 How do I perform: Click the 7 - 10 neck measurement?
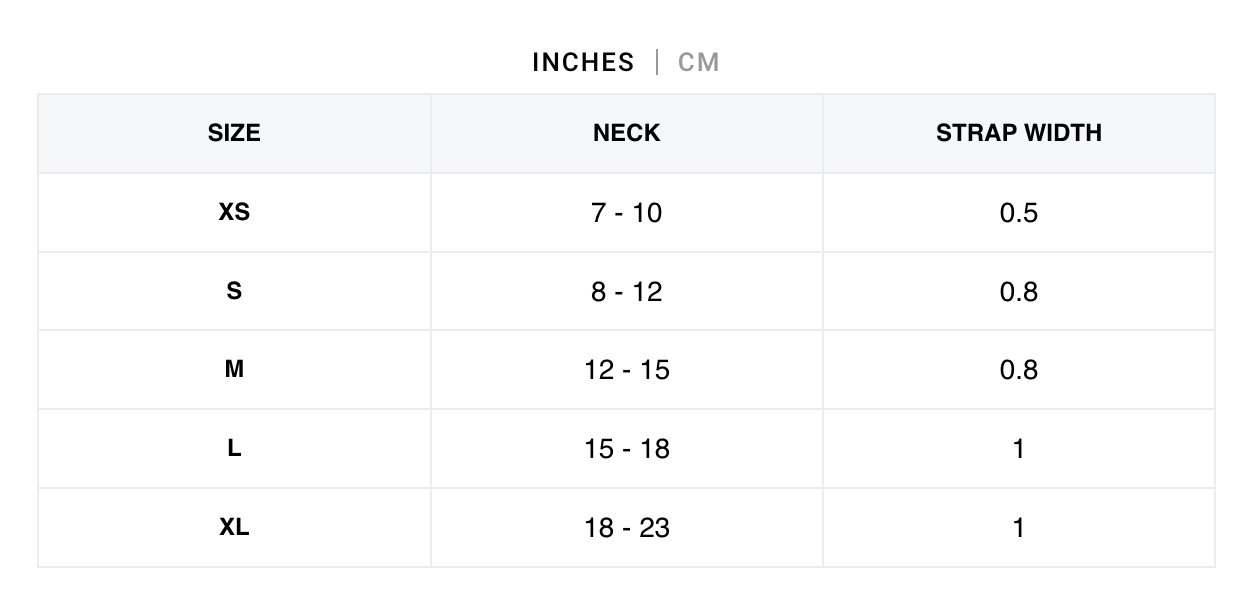[627, 212]
